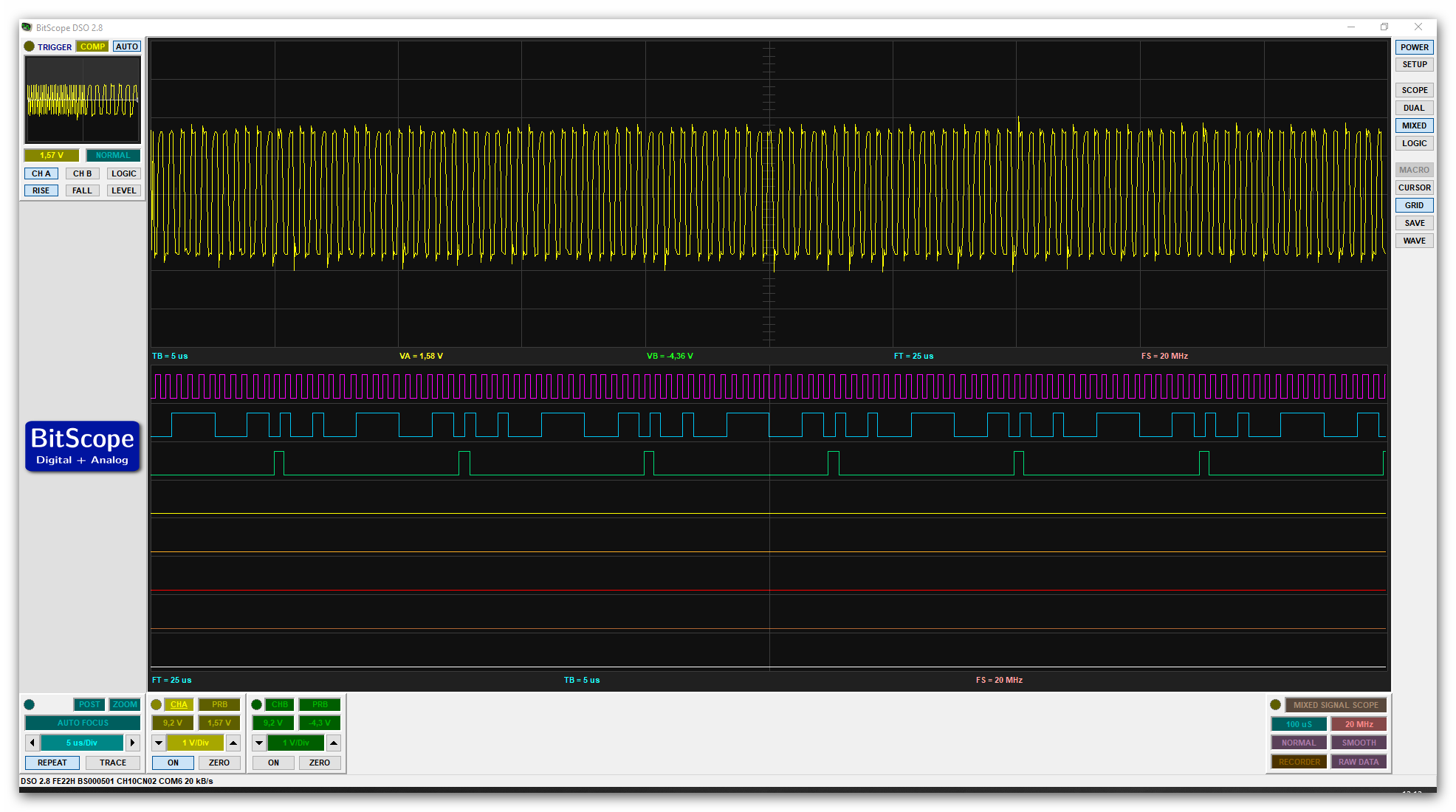Select LOGIC as trigger source
1456x812 pixels.
[x=124, y=173]
